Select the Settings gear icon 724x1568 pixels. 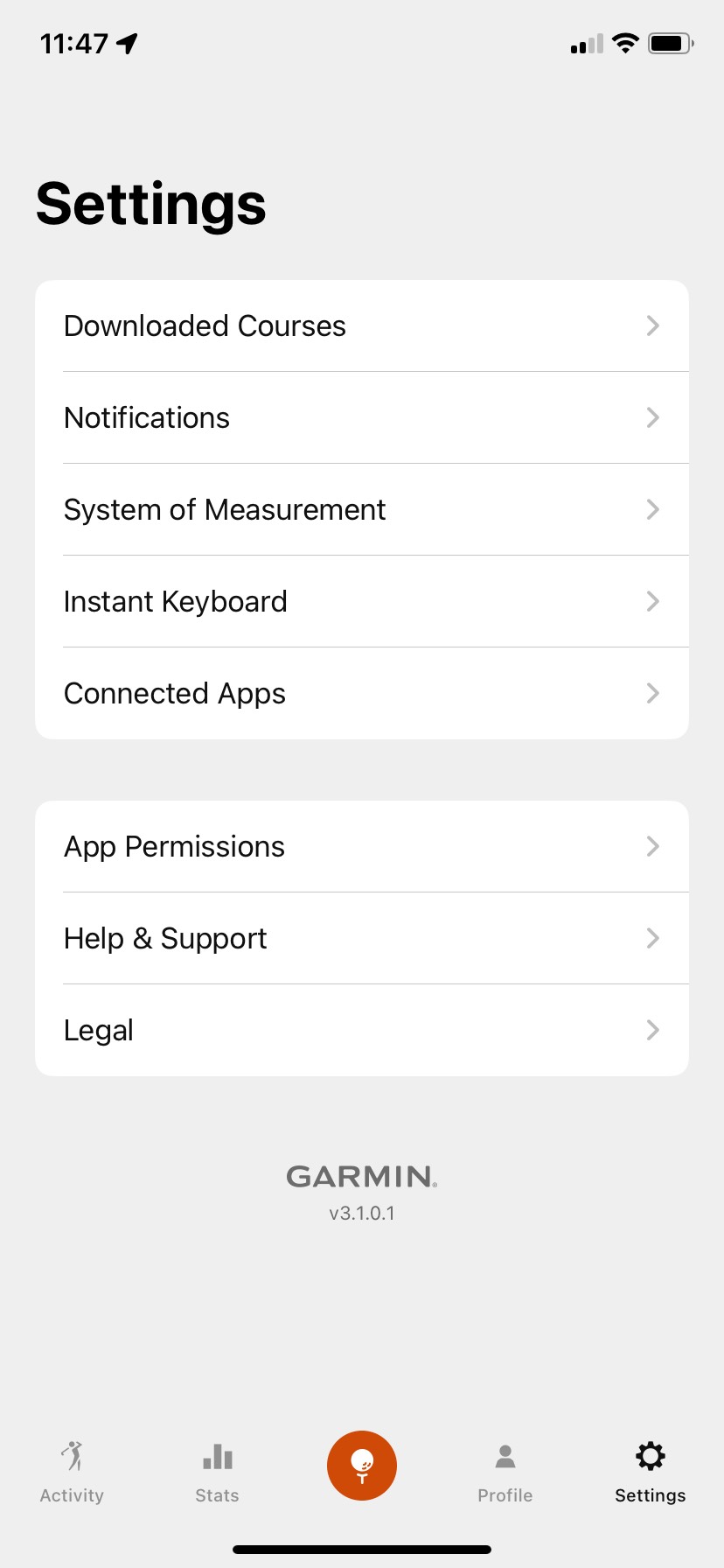651,1457
